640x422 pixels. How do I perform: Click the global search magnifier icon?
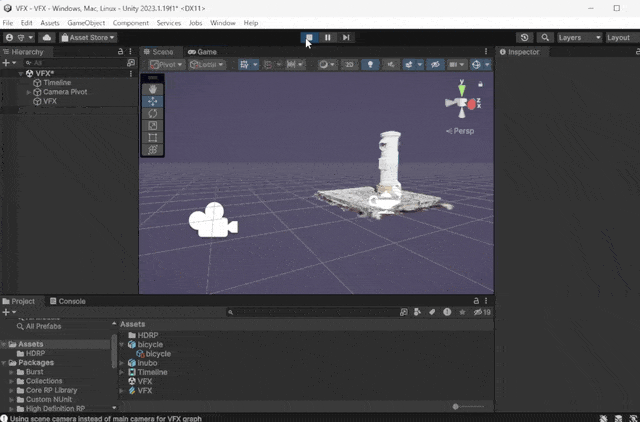[545, 37]
